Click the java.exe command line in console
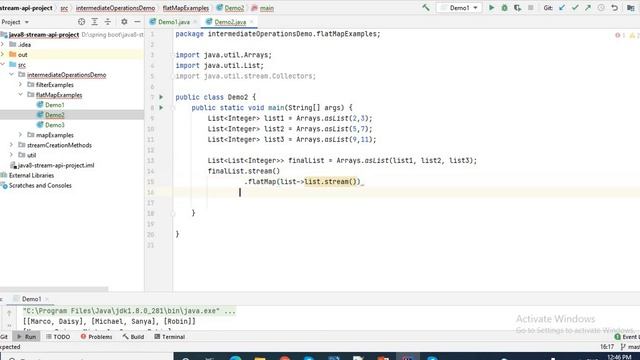640x360 pixels. coord(129,311)
